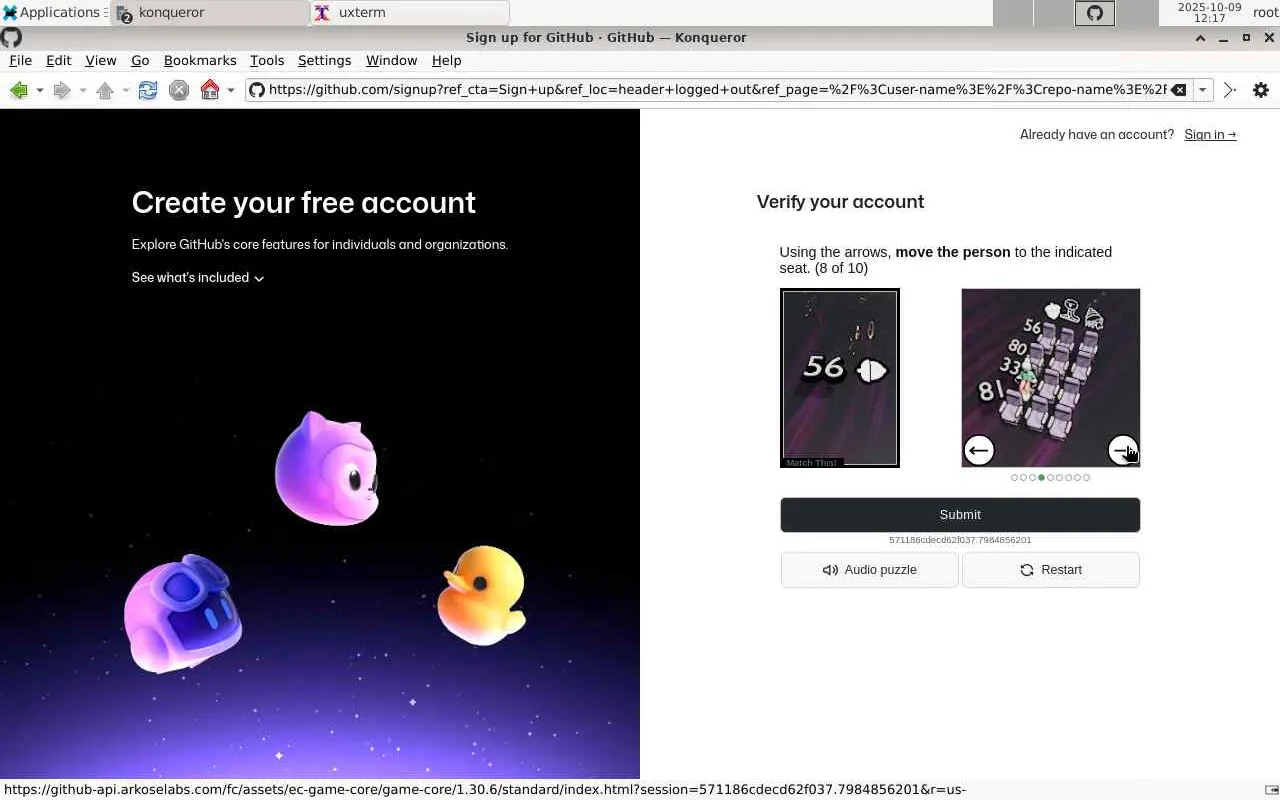
Task: Open the Settings menu
Action: point(324,61)
